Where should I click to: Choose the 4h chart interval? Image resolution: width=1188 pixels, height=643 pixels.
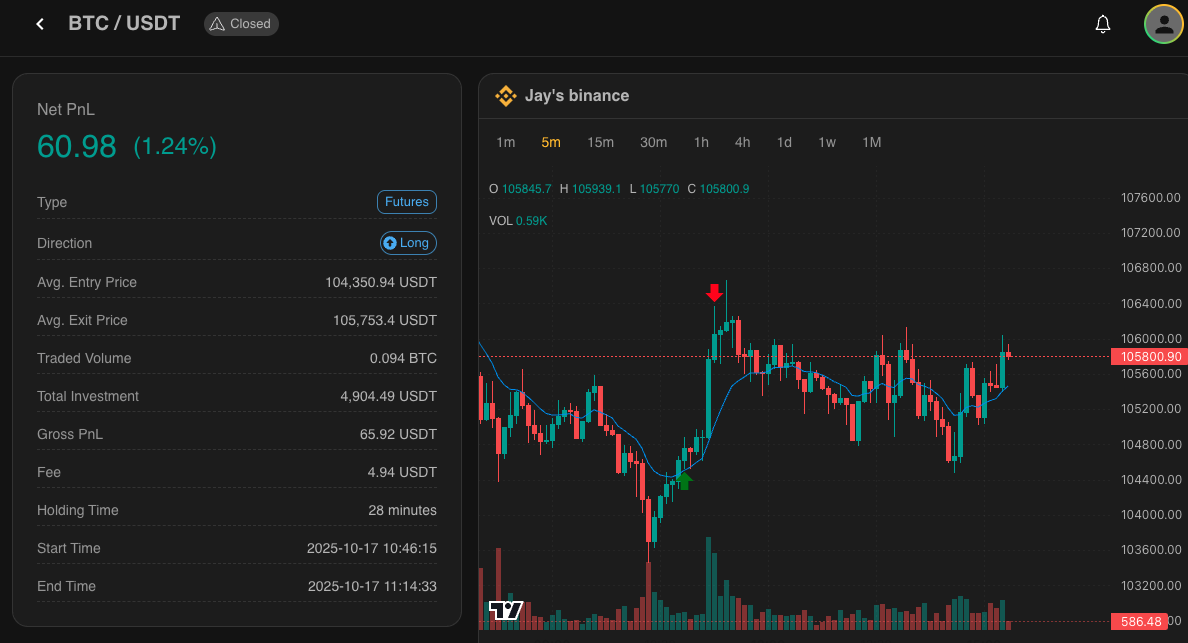[x=742, y=142]
